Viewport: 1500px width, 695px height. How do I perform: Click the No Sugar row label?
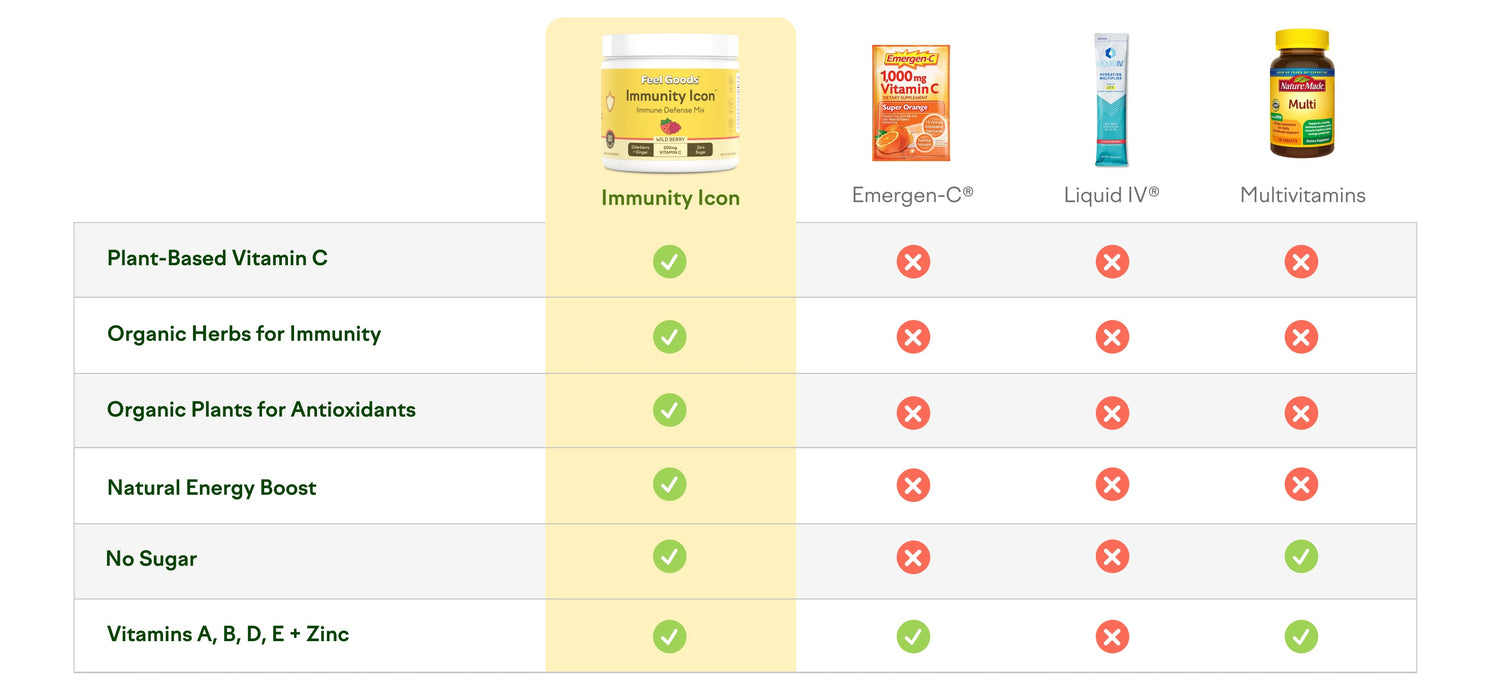coord(151,559)
